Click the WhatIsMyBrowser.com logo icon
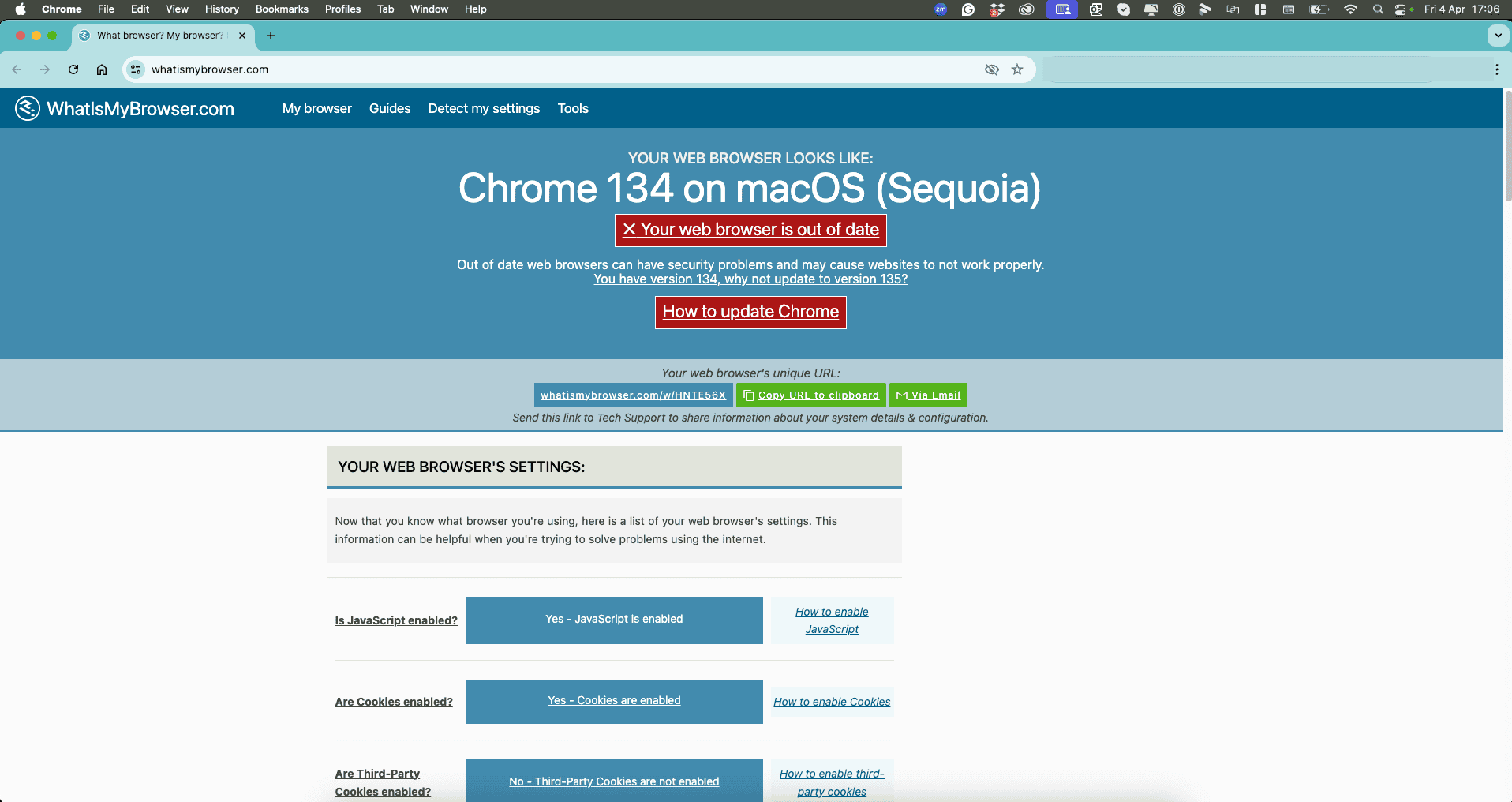1512x802 pixels. (28, 108)
